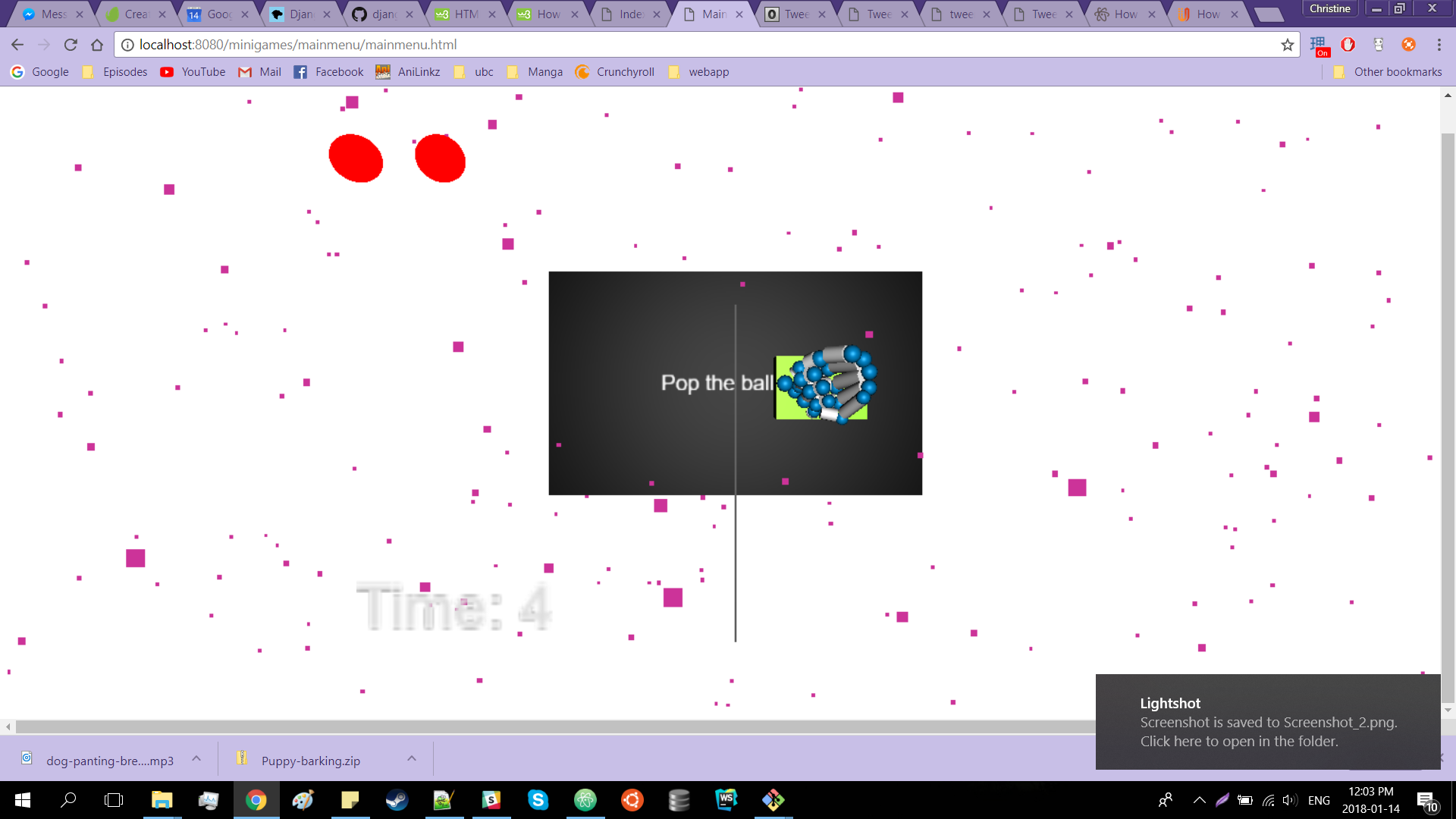
Task: Click the Steam taskbar icon
Action: pos(397,800)
